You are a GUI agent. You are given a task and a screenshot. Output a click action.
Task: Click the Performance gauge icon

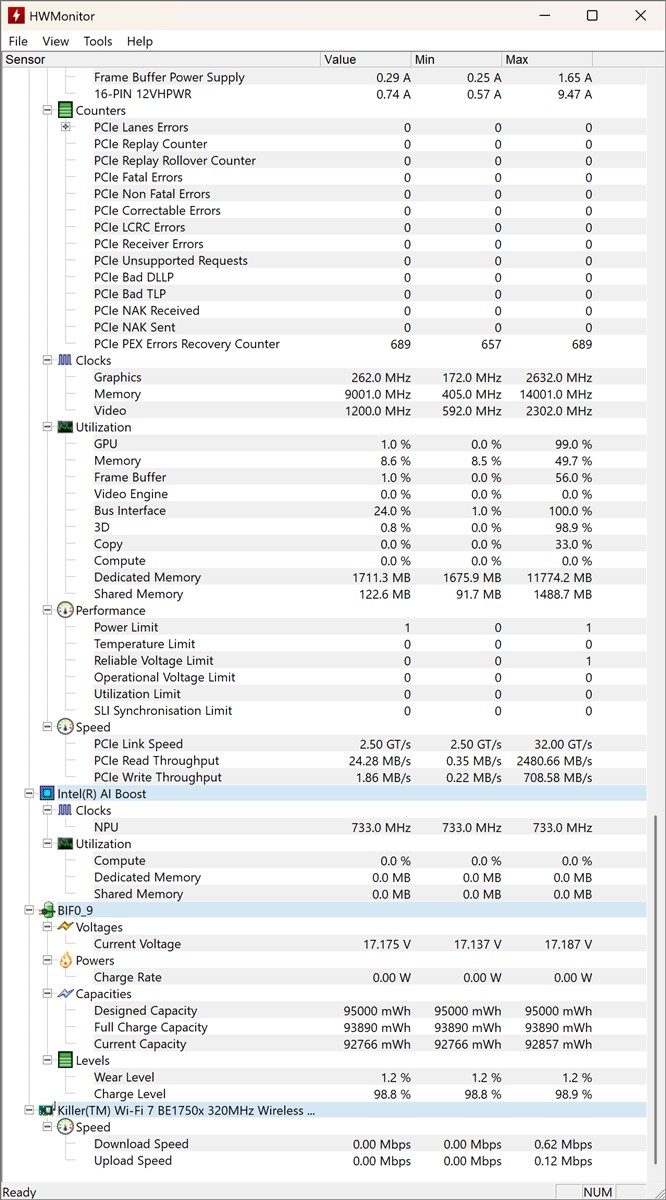(x=65, y=611)
